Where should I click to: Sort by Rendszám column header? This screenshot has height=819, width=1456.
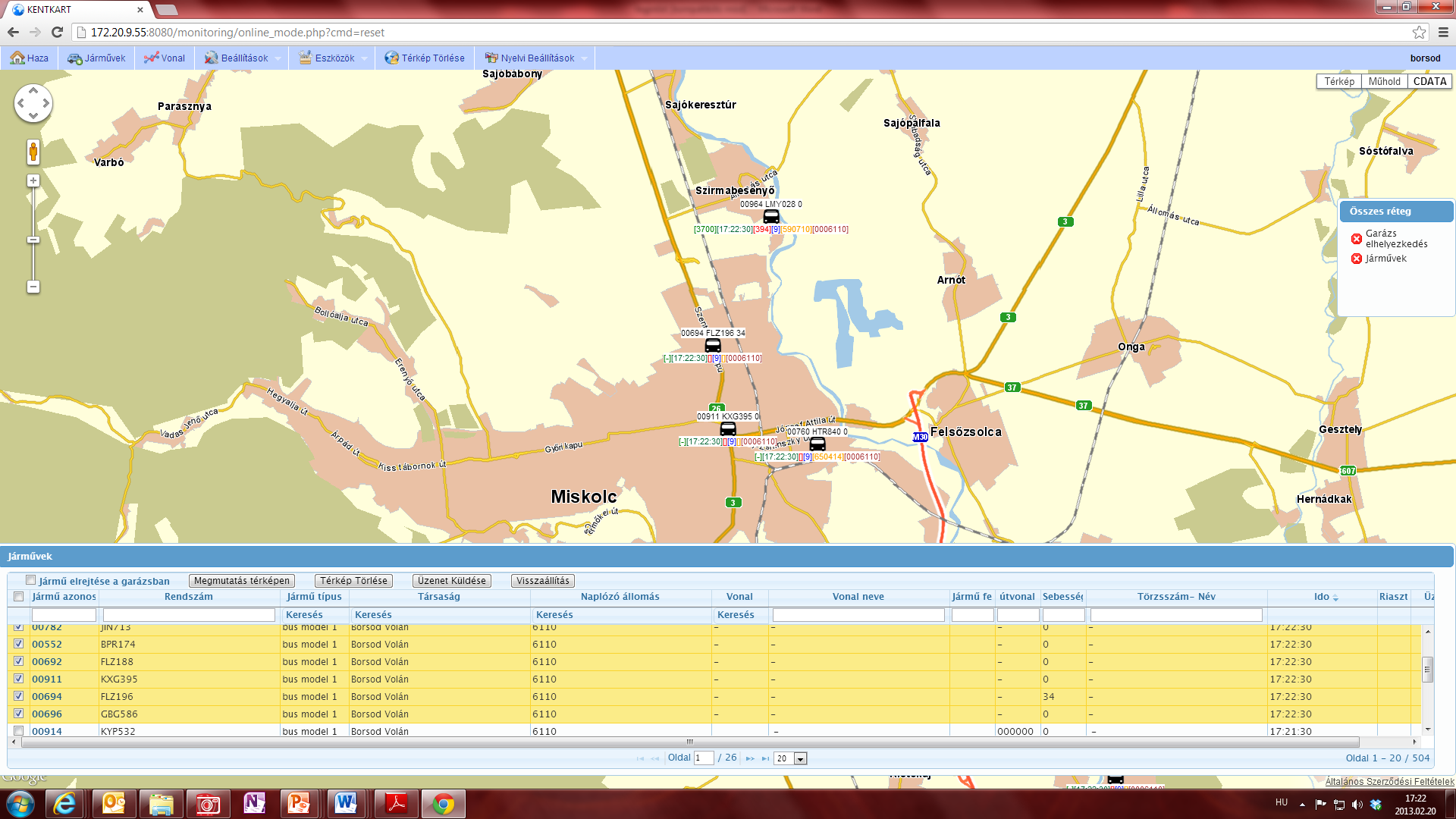click(x=189, y=597)
